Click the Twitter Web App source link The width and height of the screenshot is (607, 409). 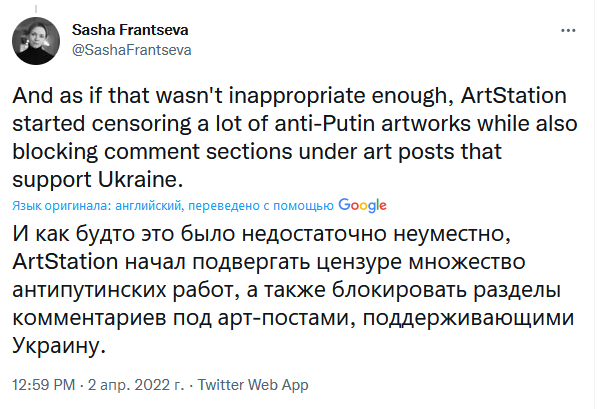coord(254,385)
